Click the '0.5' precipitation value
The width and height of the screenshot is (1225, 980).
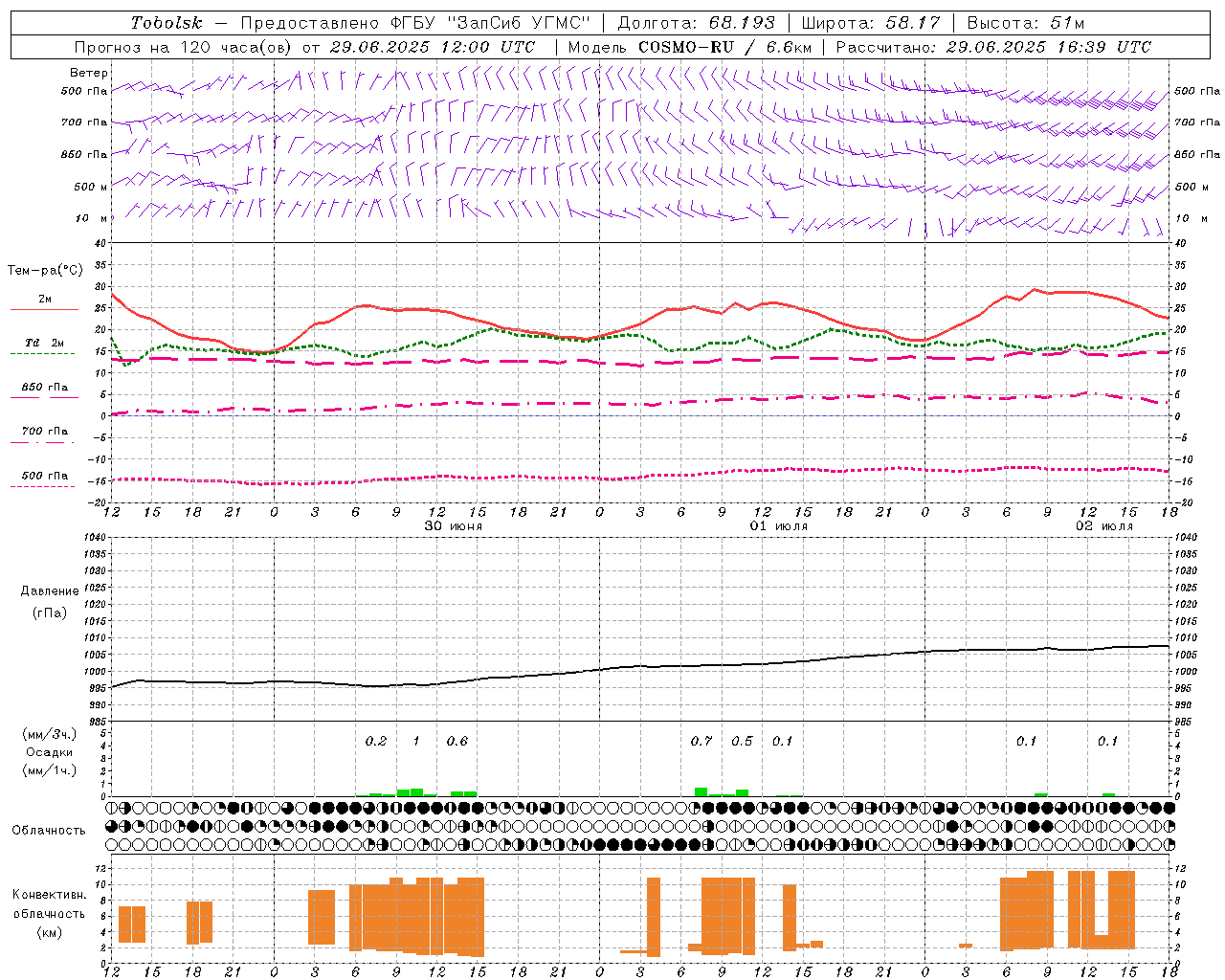click(x=742, y=741)
